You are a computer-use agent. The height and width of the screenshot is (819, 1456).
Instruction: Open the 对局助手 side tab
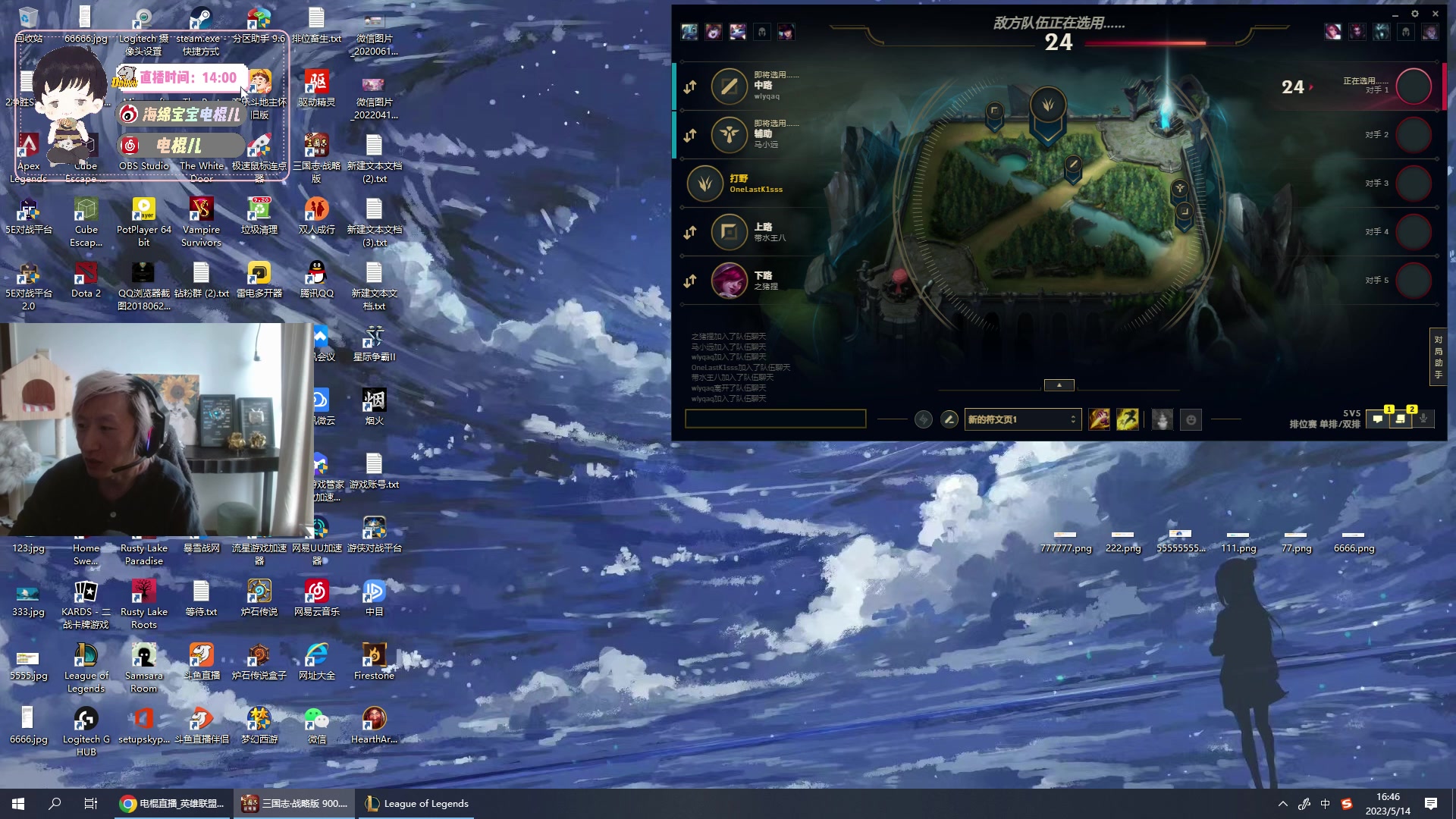pos(1438,356)
